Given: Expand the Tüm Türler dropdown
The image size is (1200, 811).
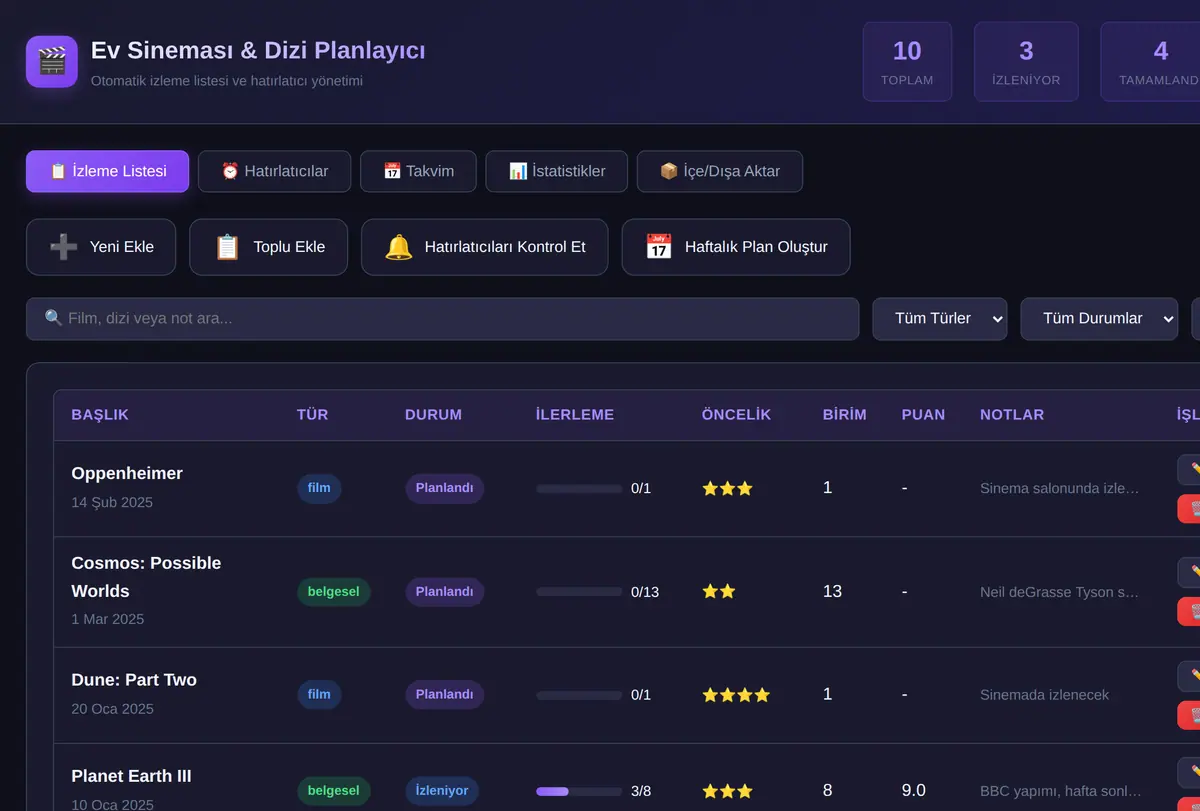Looking at the screenshot, I should tap(940, 319).
